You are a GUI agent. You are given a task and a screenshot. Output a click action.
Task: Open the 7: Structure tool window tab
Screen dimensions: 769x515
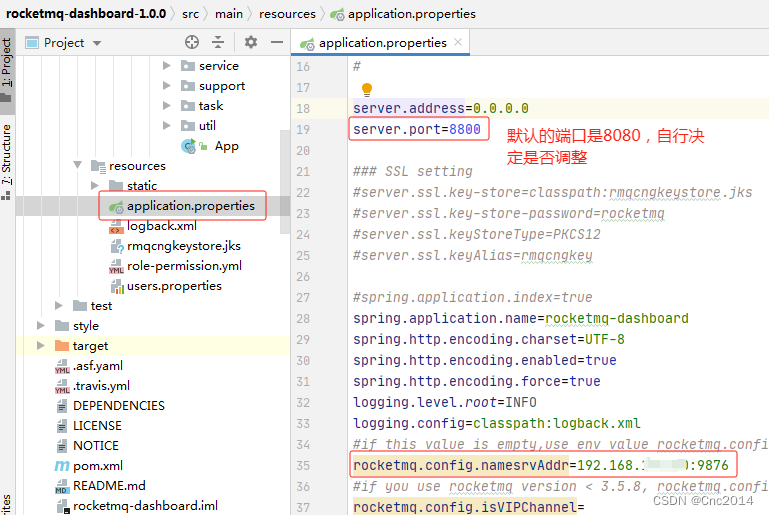6,160
